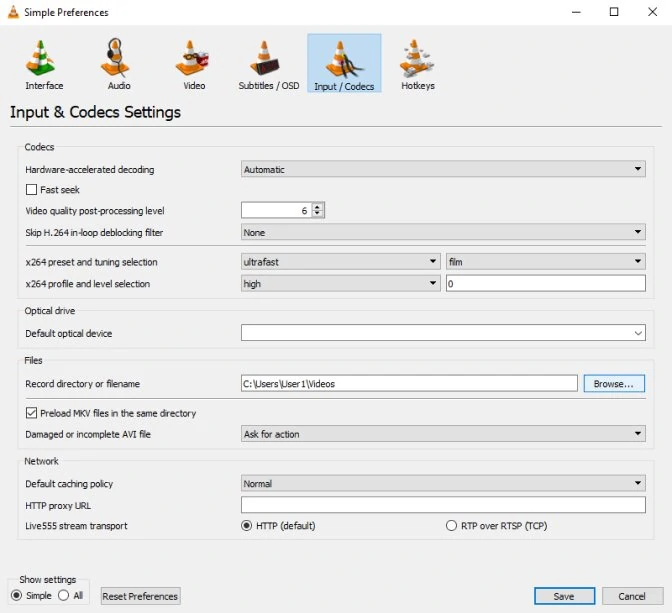Maximize the Simple Preferences window

614,12
